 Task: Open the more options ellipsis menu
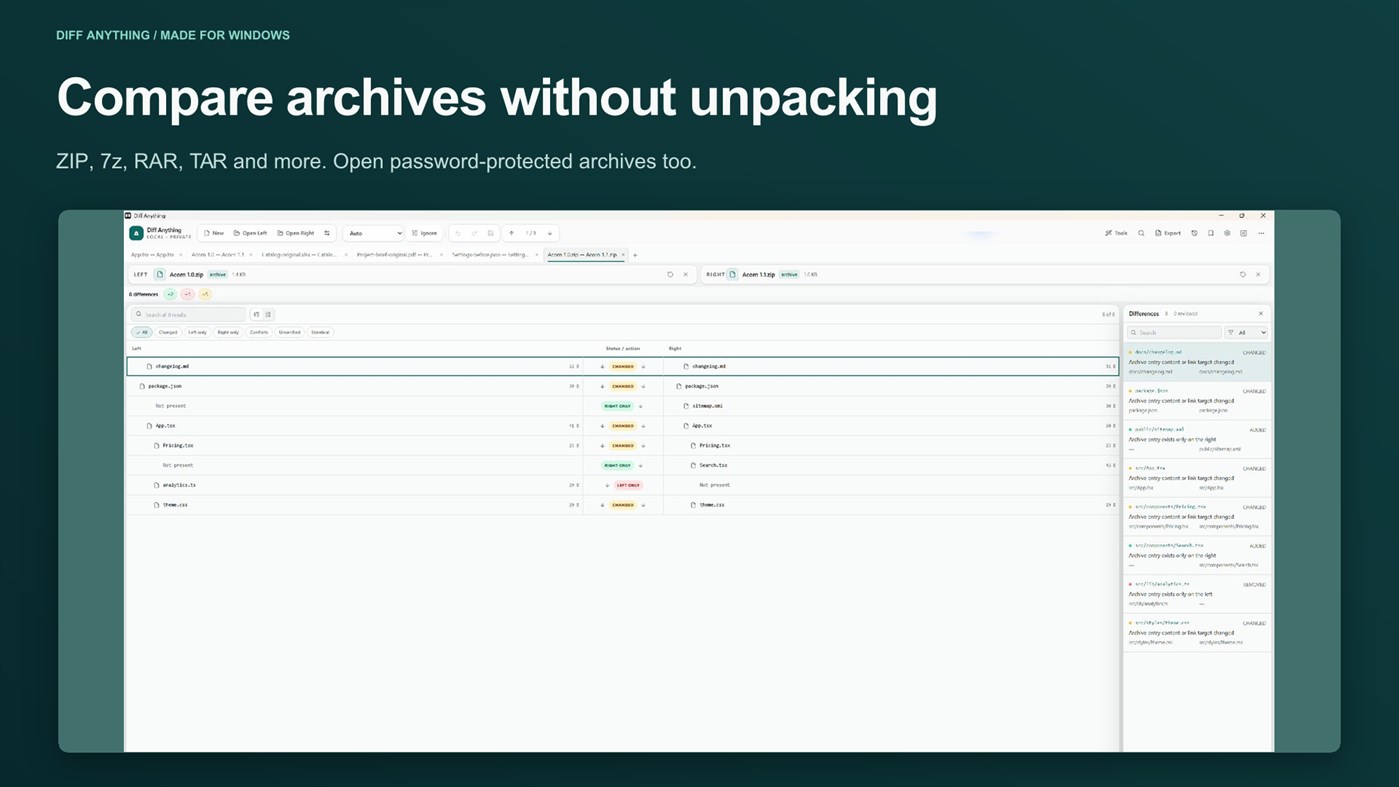(1261, 233)
